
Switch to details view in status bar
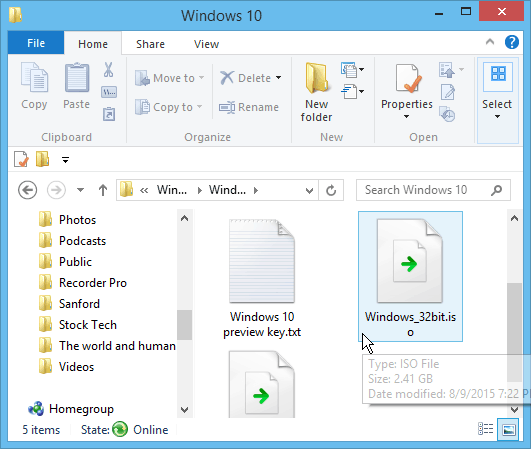point(485,429)
